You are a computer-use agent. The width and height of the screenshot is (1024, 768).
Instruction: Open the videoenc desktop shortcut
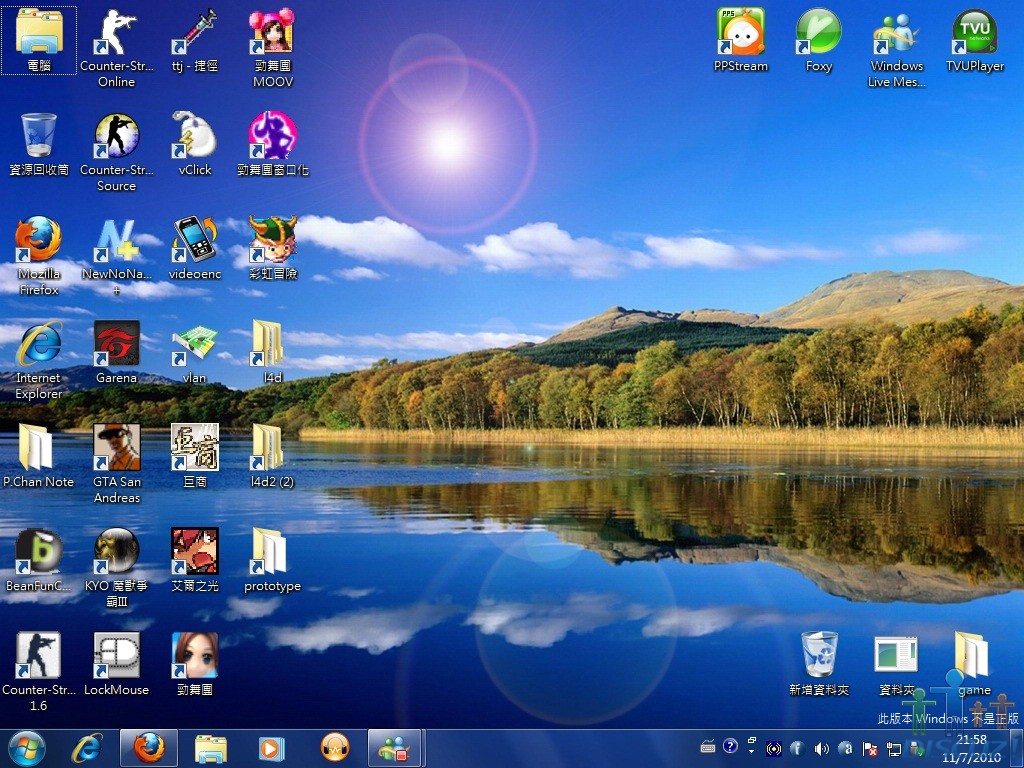pyautogui.click(x=195, y=241)
